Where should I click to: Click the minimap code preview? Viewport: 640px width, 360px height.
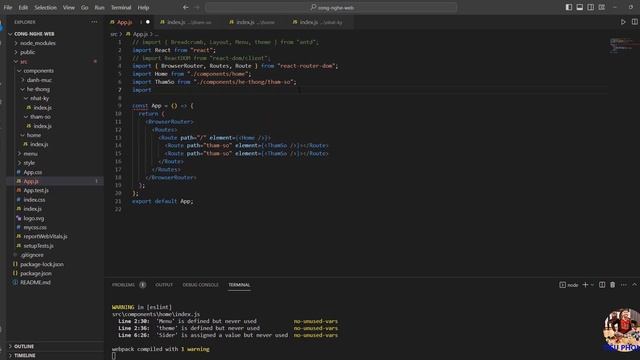(x=623, y=45)
